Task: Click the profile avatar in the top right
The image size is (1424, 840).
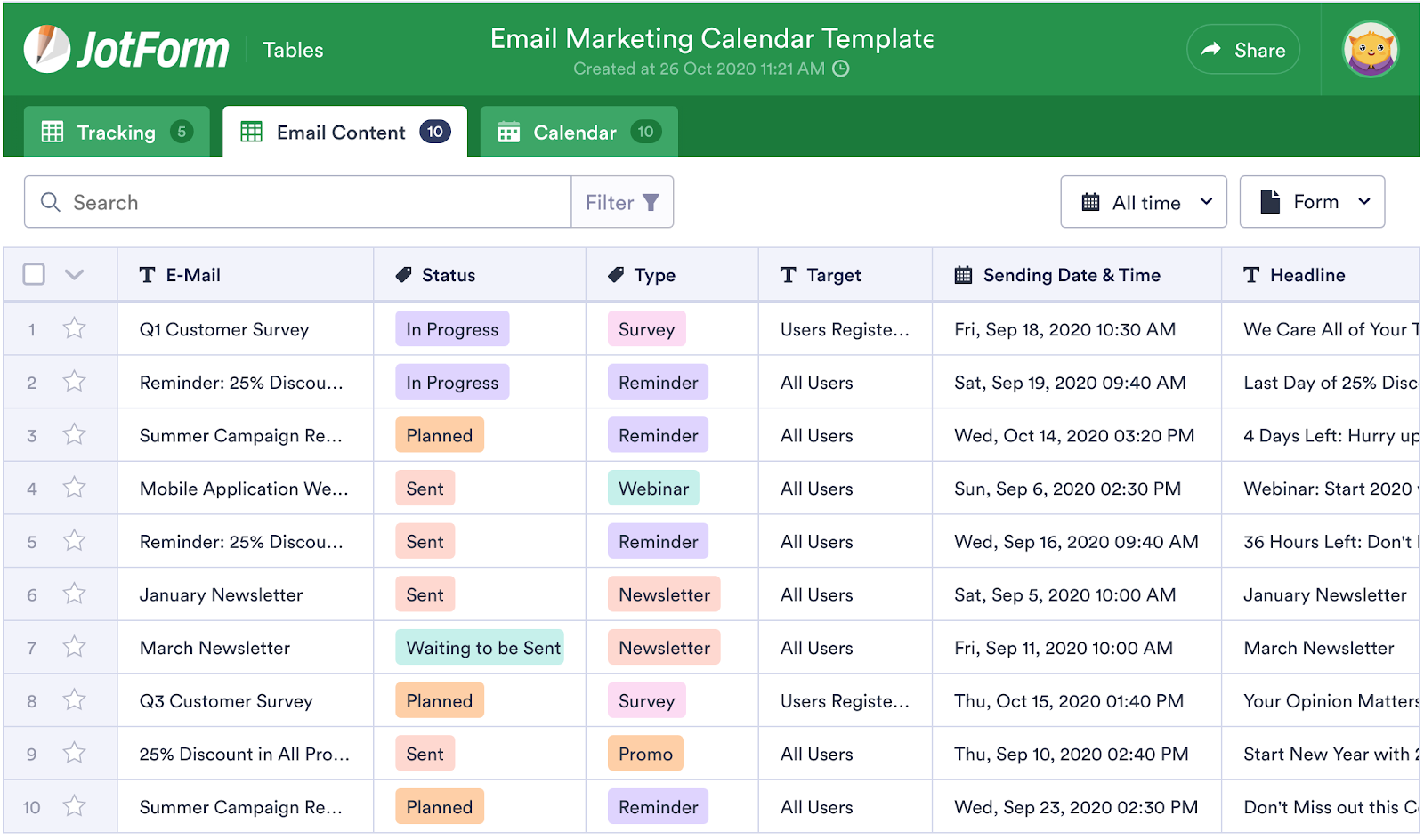Action: tap(1371, 50)
